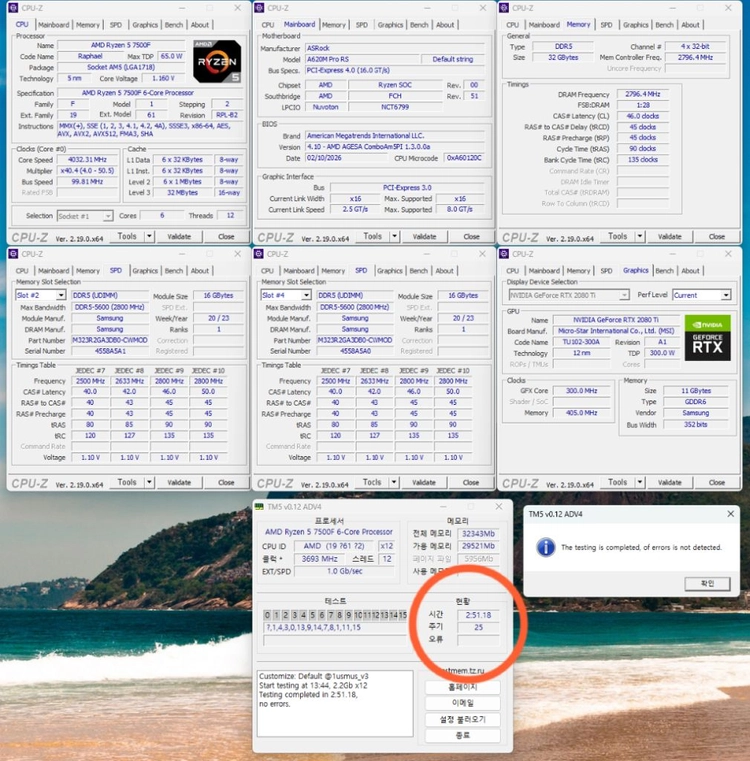Switch to CPU tab in the Slot #4 SPD window
This screenshot has height=761, width=750.
click(x=267, y=271)
